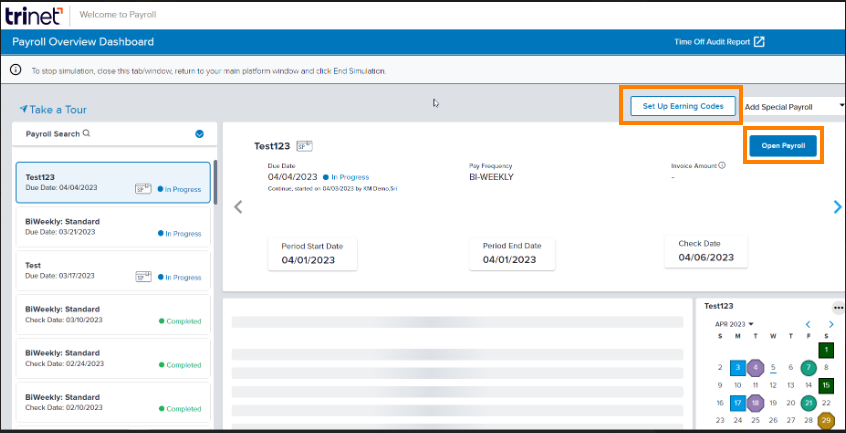Image resolution: width=846 pixels, height=433 pixels.
Task: Select April 7 on the calendar
Action: tap(808, 367)
